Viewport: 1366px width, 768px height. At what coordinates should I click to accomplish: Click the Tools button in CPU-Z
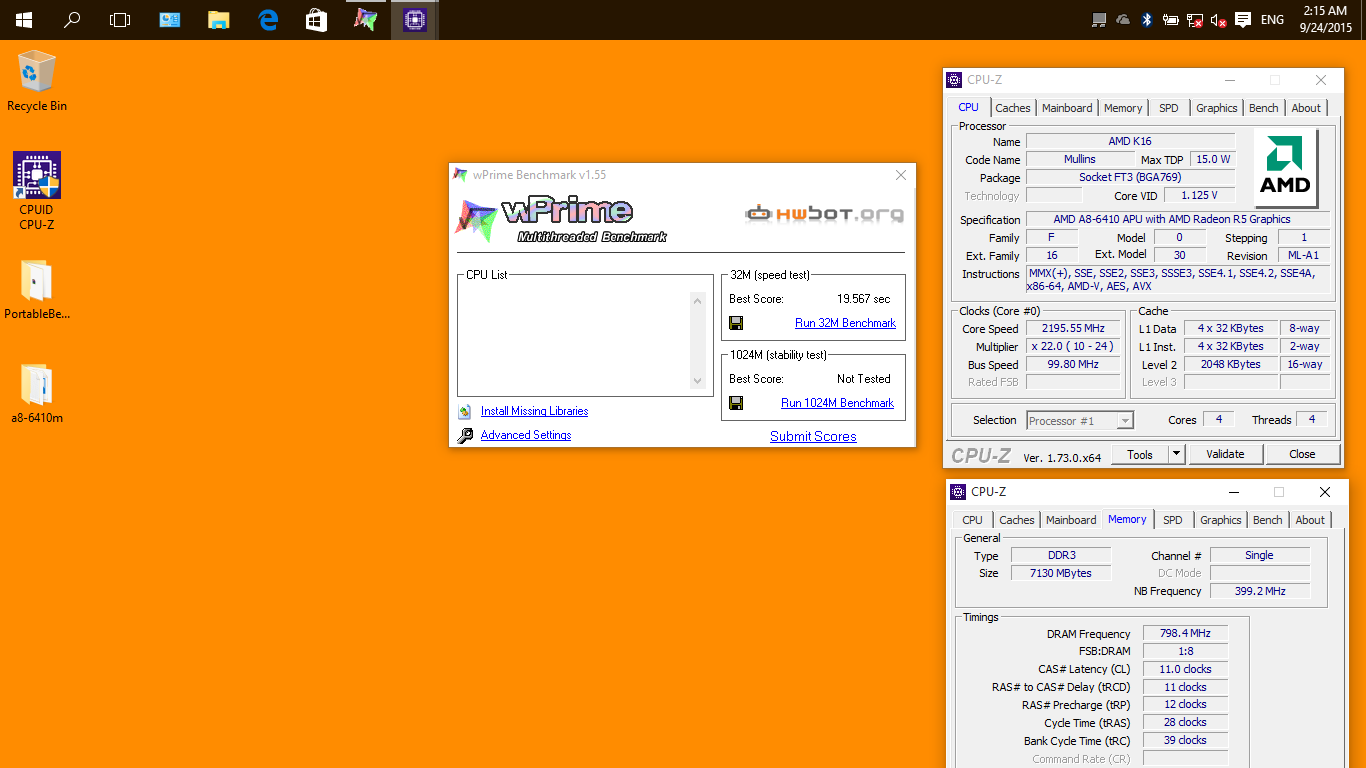1140,454
